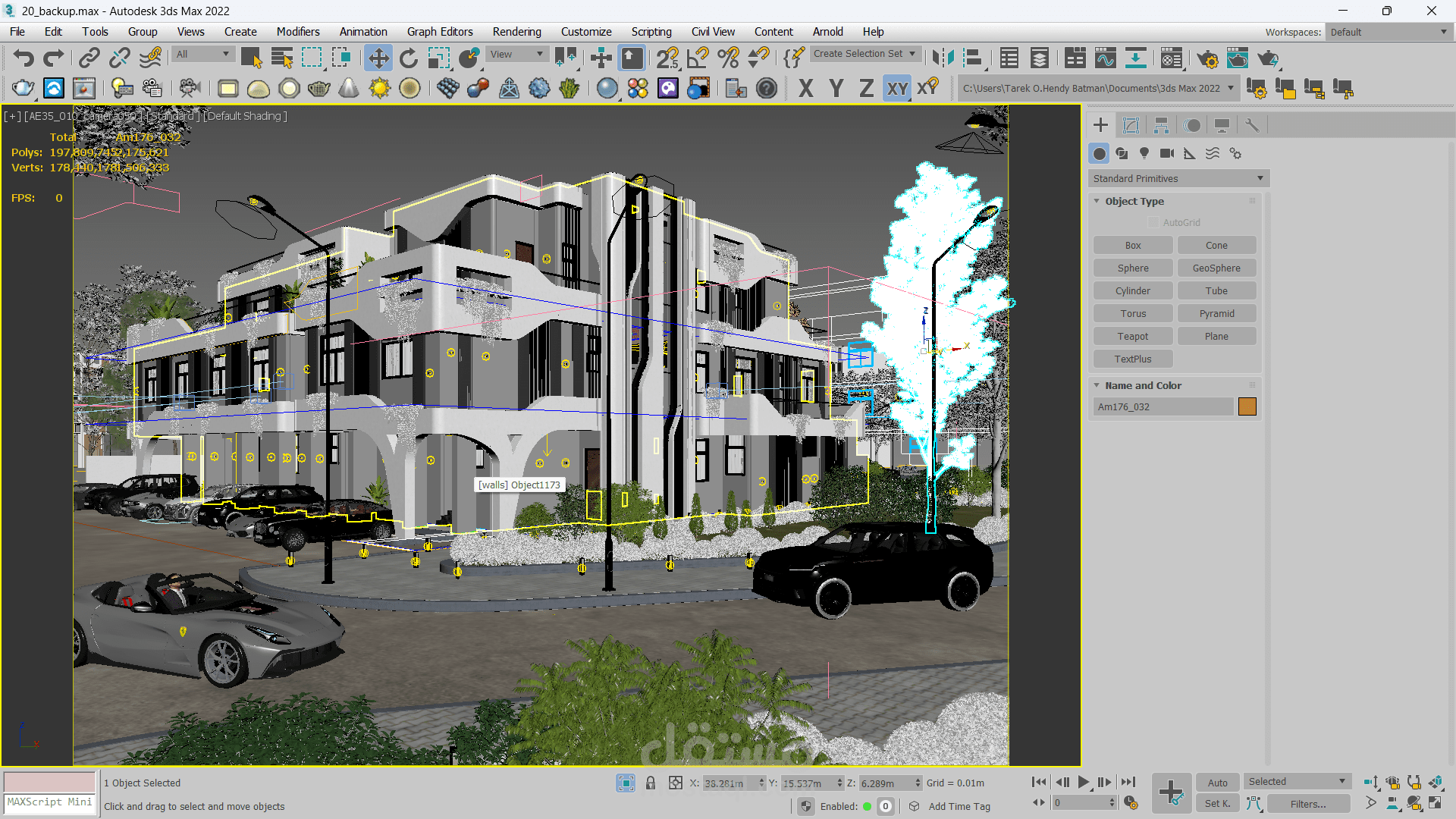Open Create Selection Set dropdown
The height and width of the screenshot is (819, 1456).
864,54
